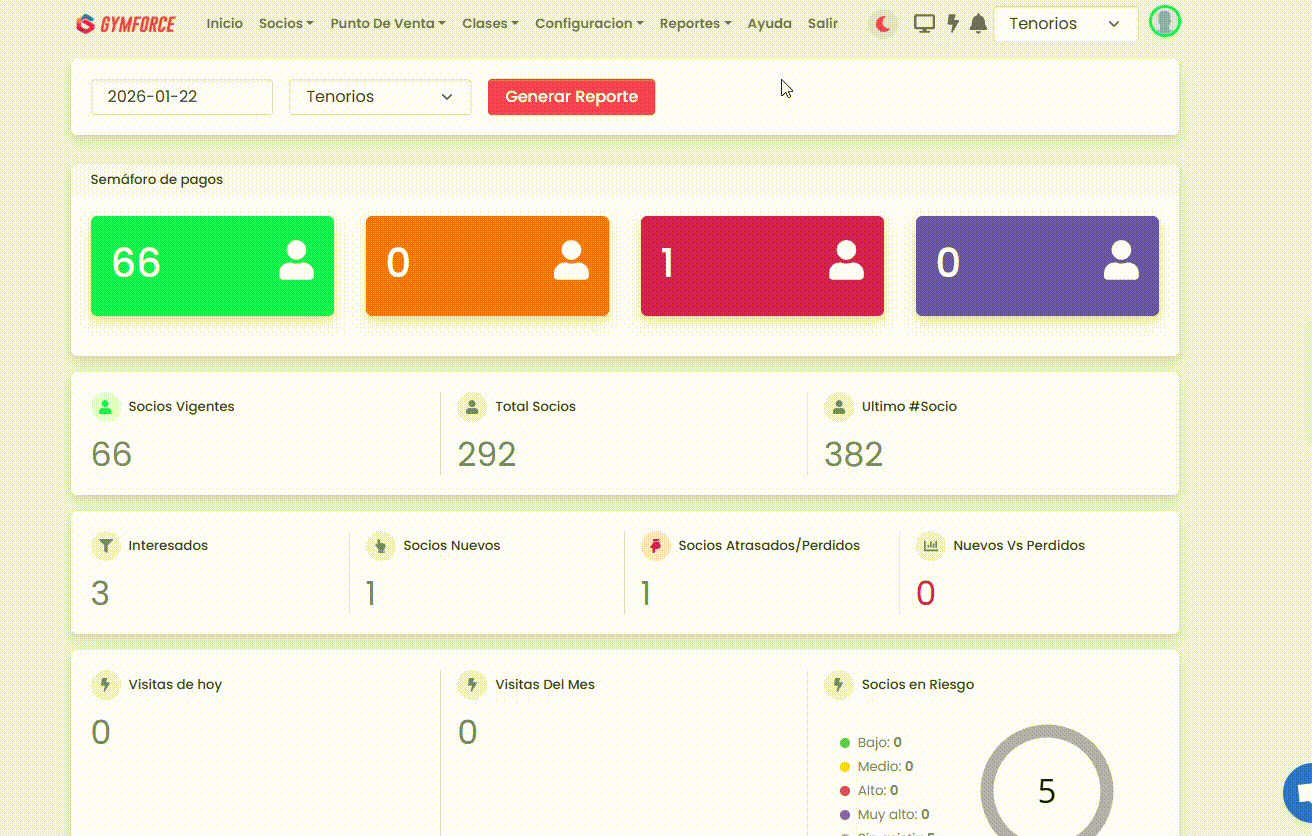This screenshot has width=1312, height=836.
Task: Open the Punto De Venta menu
Action: pyautogui.click(x=387, y=24)
